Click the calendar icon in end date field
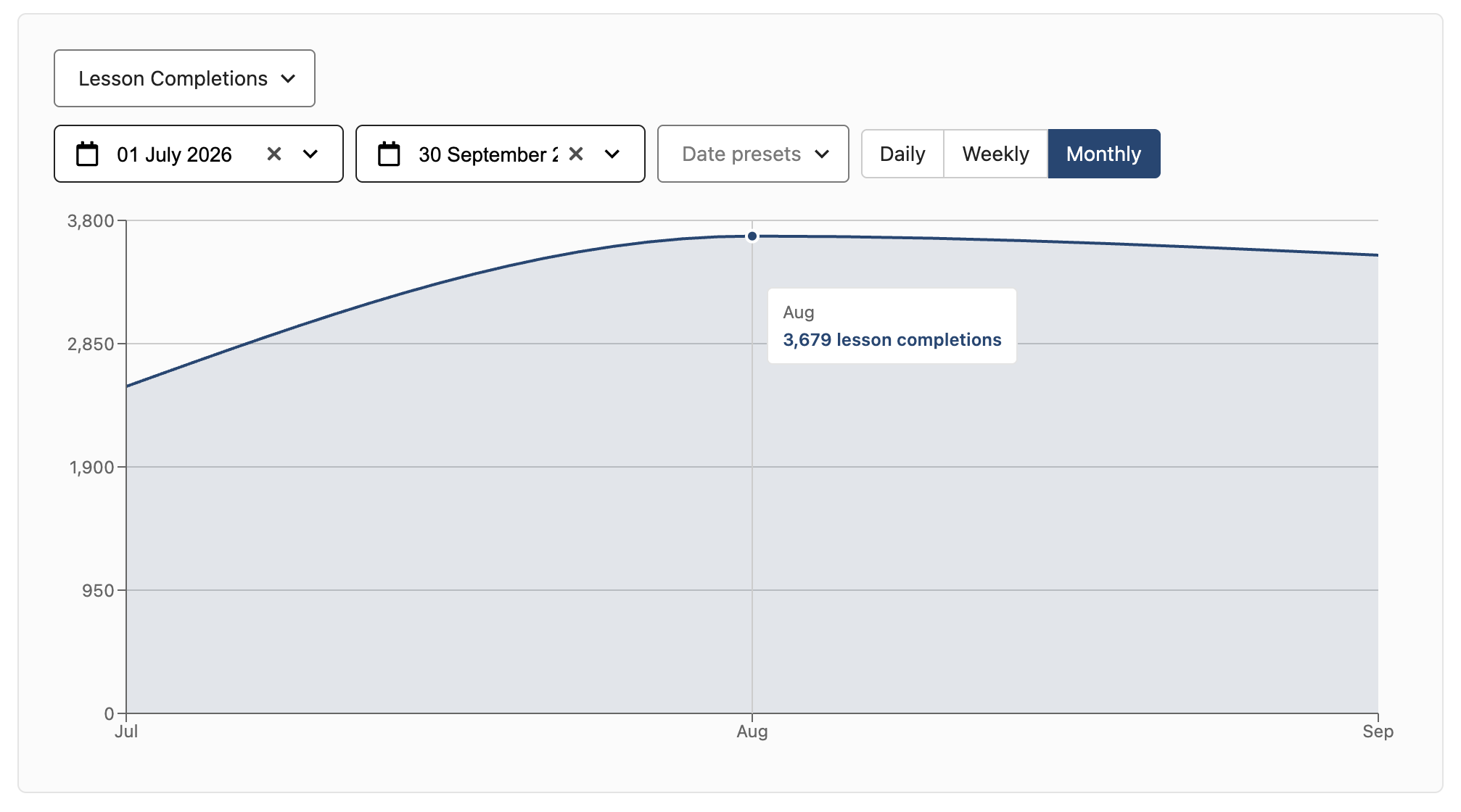Image resolution: width=1461 pixels, height=812 pixels. pyautogui.click(x=389, y=154)
